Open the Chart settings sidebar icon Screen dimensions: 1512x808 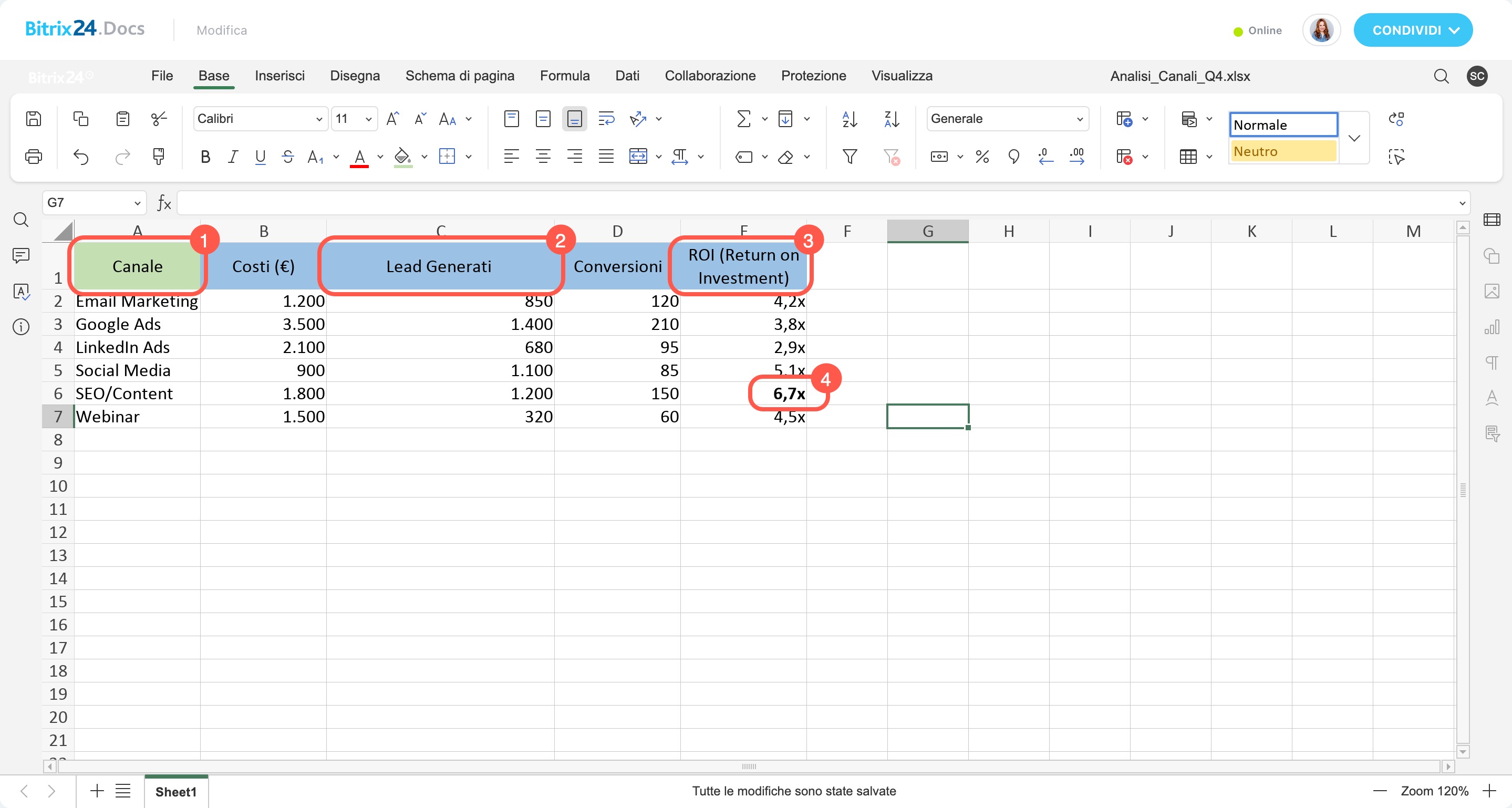(1492, 327)
